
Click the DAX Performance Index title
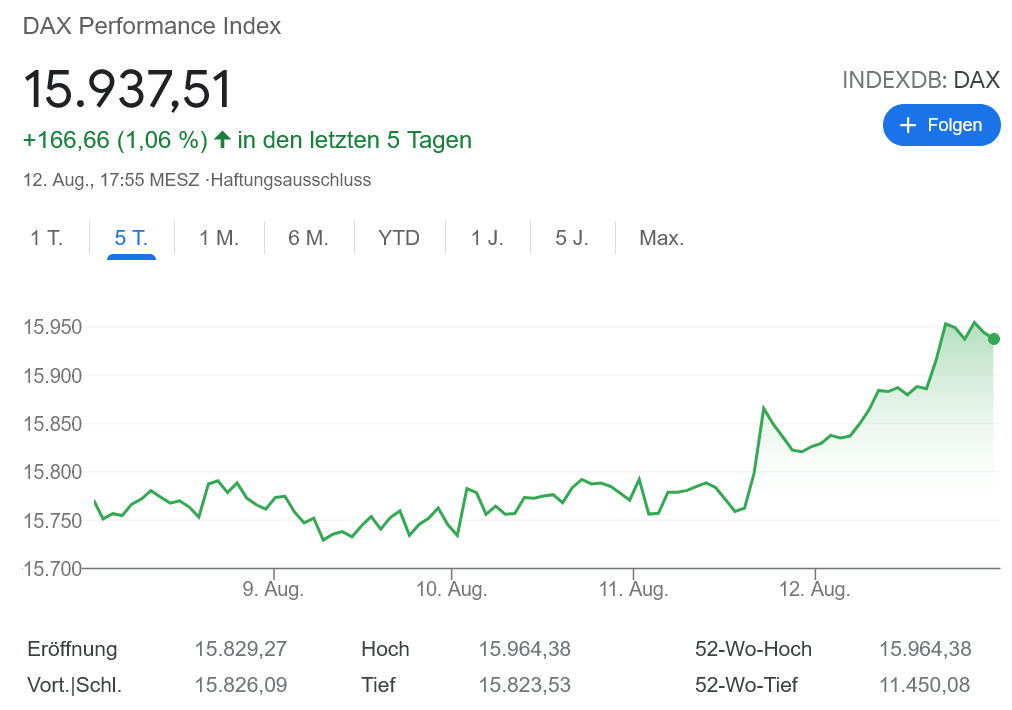coord(152,26)
